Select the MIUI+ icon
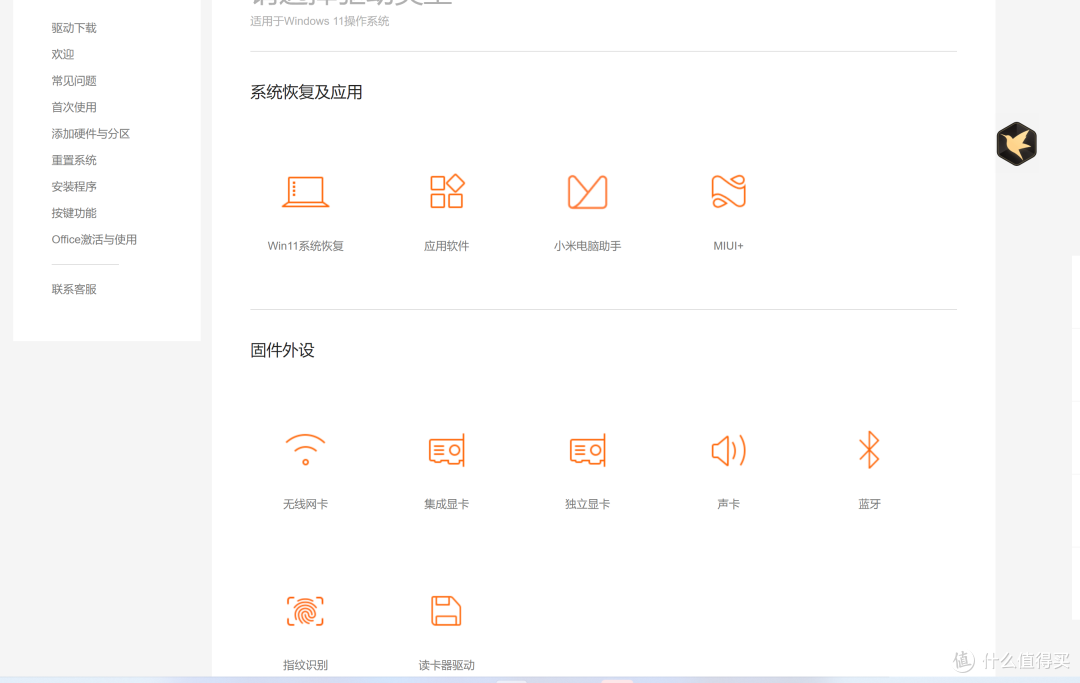Image resolution: width=1080 pixels, height=683 pixels. pos(729,191)
